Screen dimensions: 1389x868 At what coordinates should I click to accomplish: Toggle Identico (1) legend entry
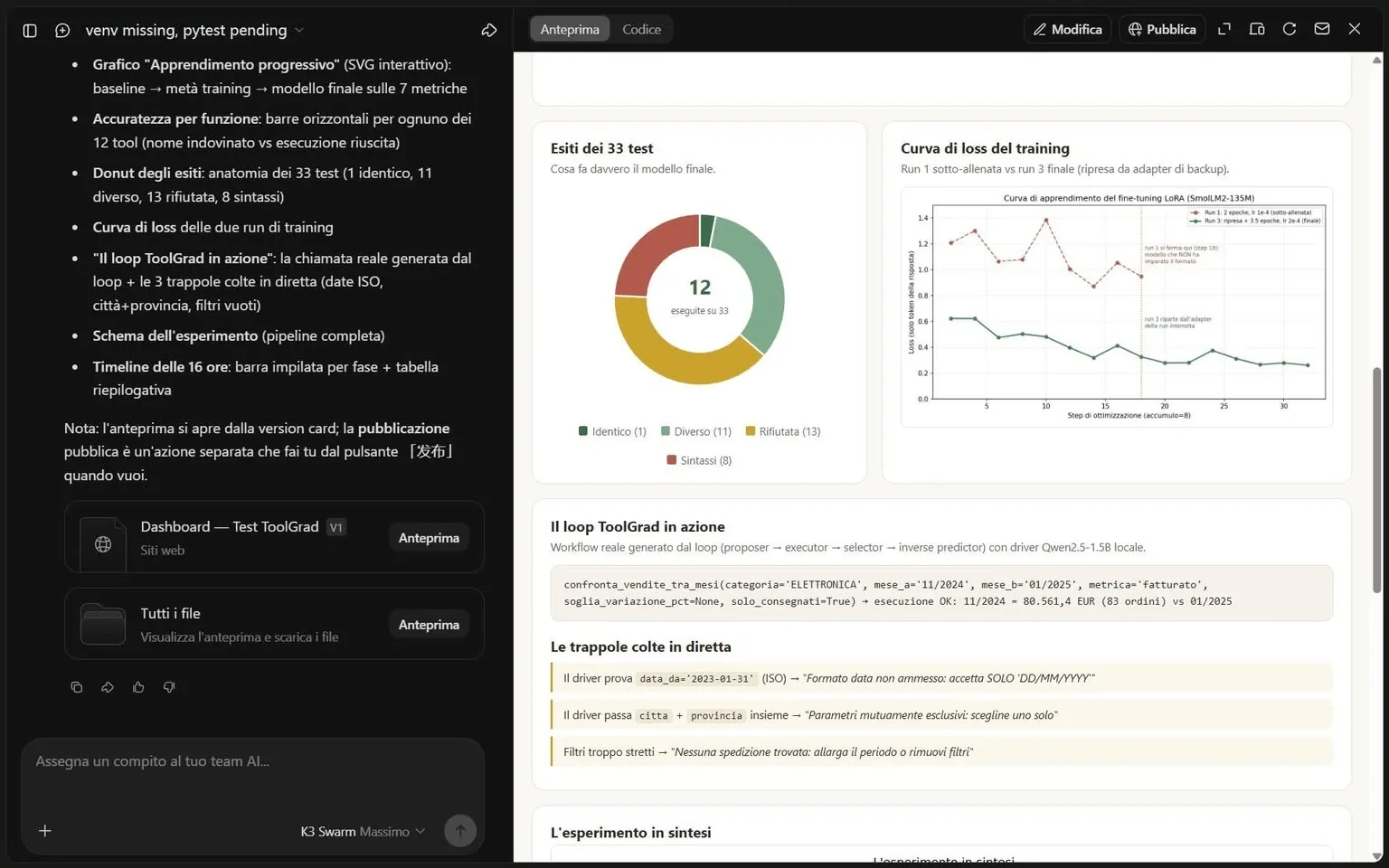click(x=612, y=431)
